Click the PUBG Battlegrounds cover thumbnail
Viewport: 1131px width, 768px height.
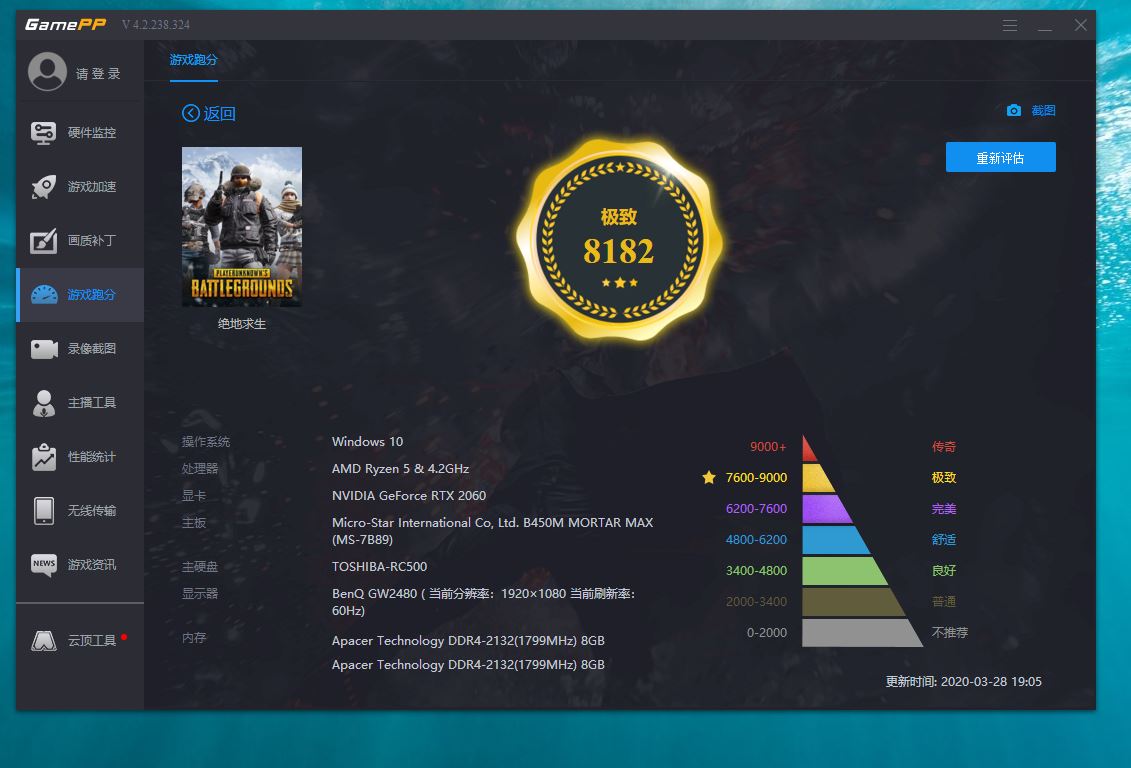point(242,226)
